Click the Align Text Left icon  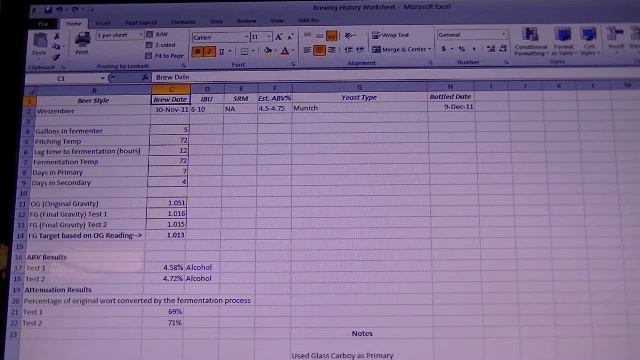pyautogui.click(x=308, y=50)
